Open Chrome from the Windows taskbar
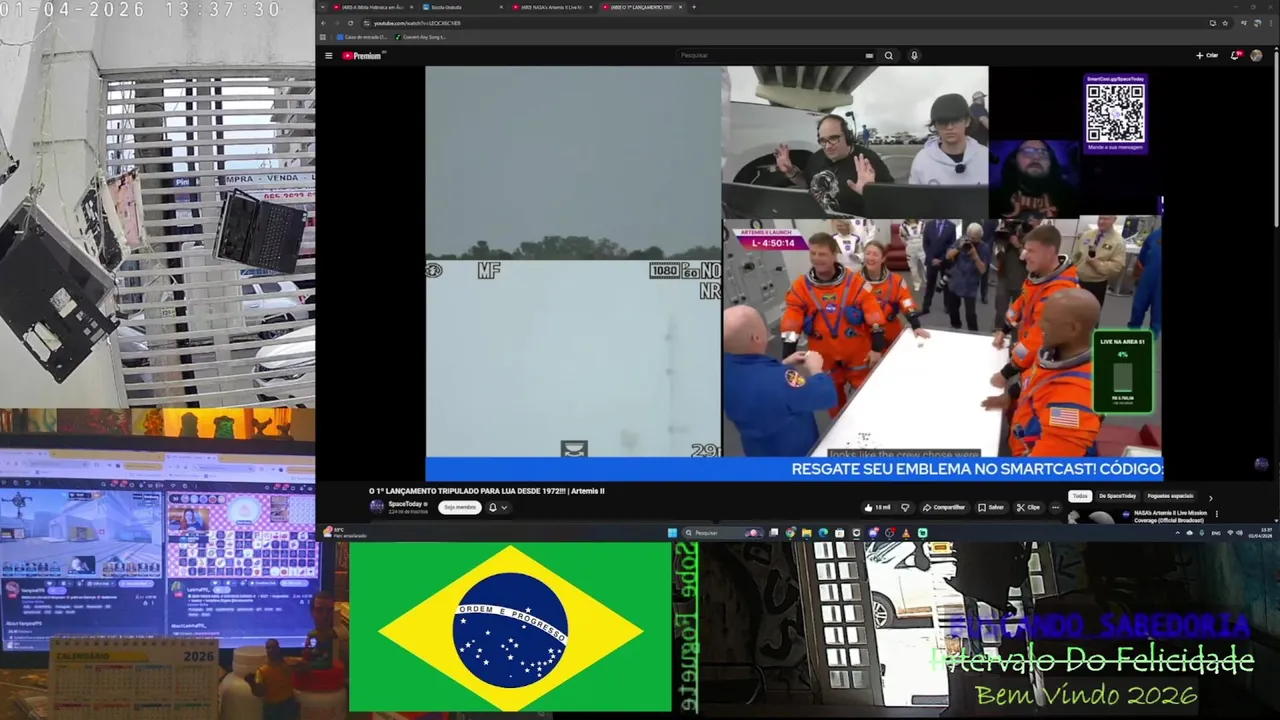The image size is (1280, 720). 790,533
